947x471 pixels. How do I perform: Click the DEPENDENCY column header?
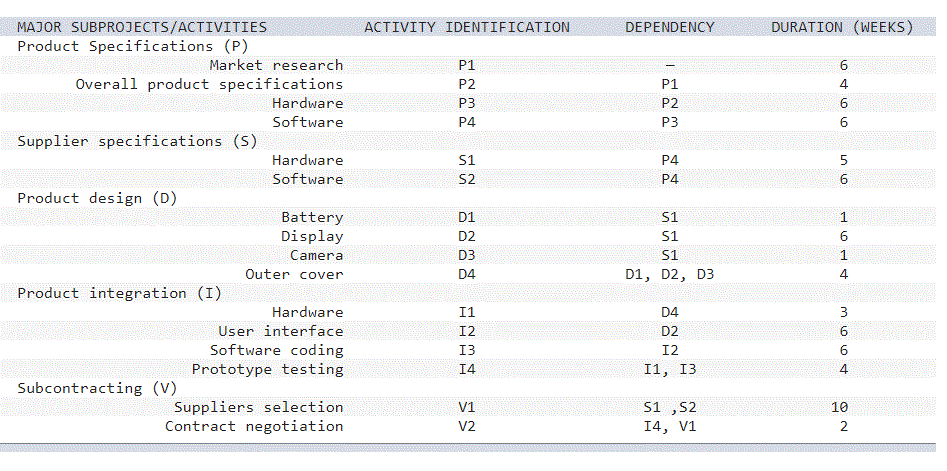[x=670, y=27]
